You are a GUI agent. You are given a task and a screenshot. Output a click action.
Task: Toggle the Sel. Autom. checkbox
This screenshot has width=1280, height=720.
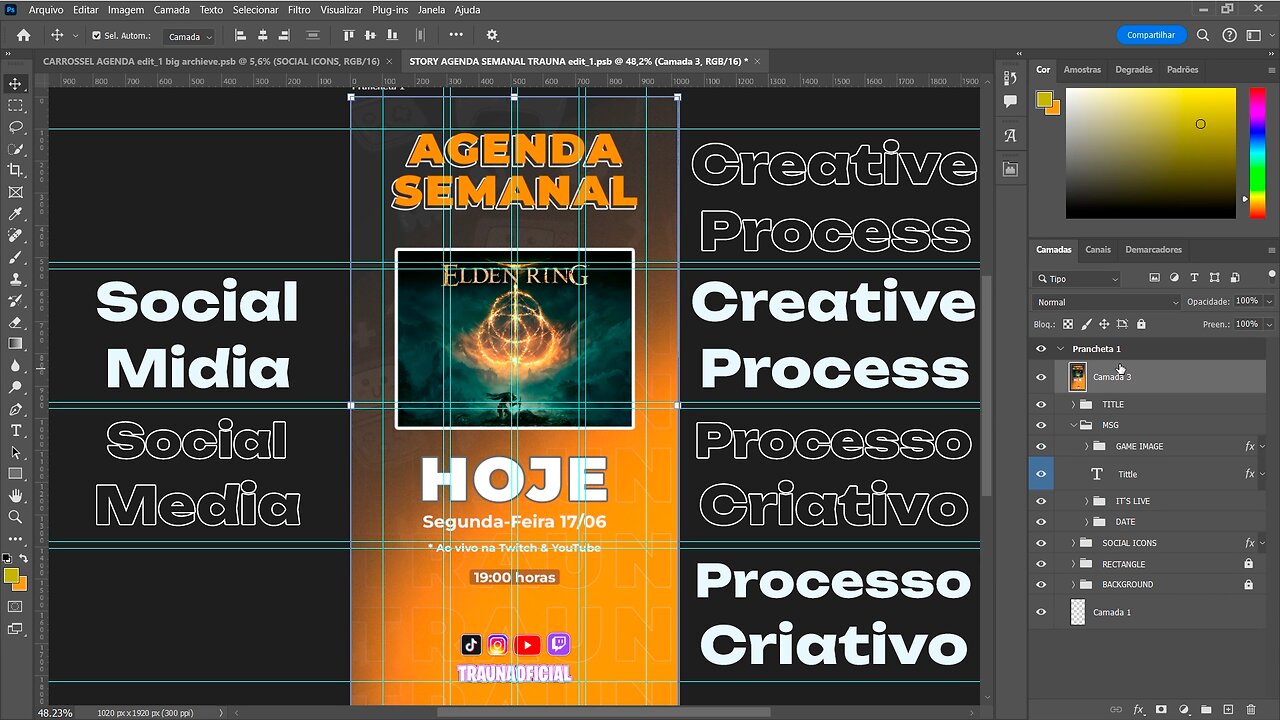pos(96,36)
